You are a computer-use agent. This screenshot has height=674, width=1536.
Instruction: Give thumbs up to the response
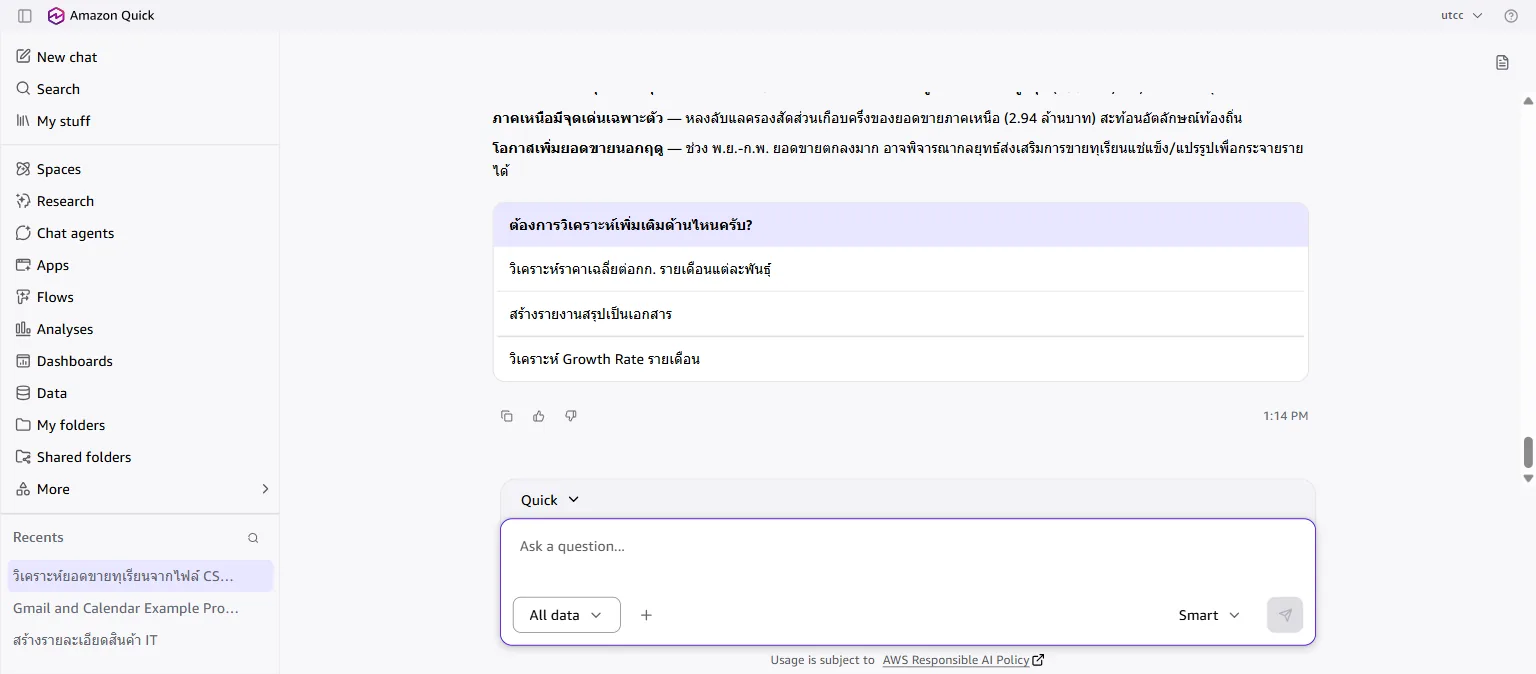coord(539,416)
